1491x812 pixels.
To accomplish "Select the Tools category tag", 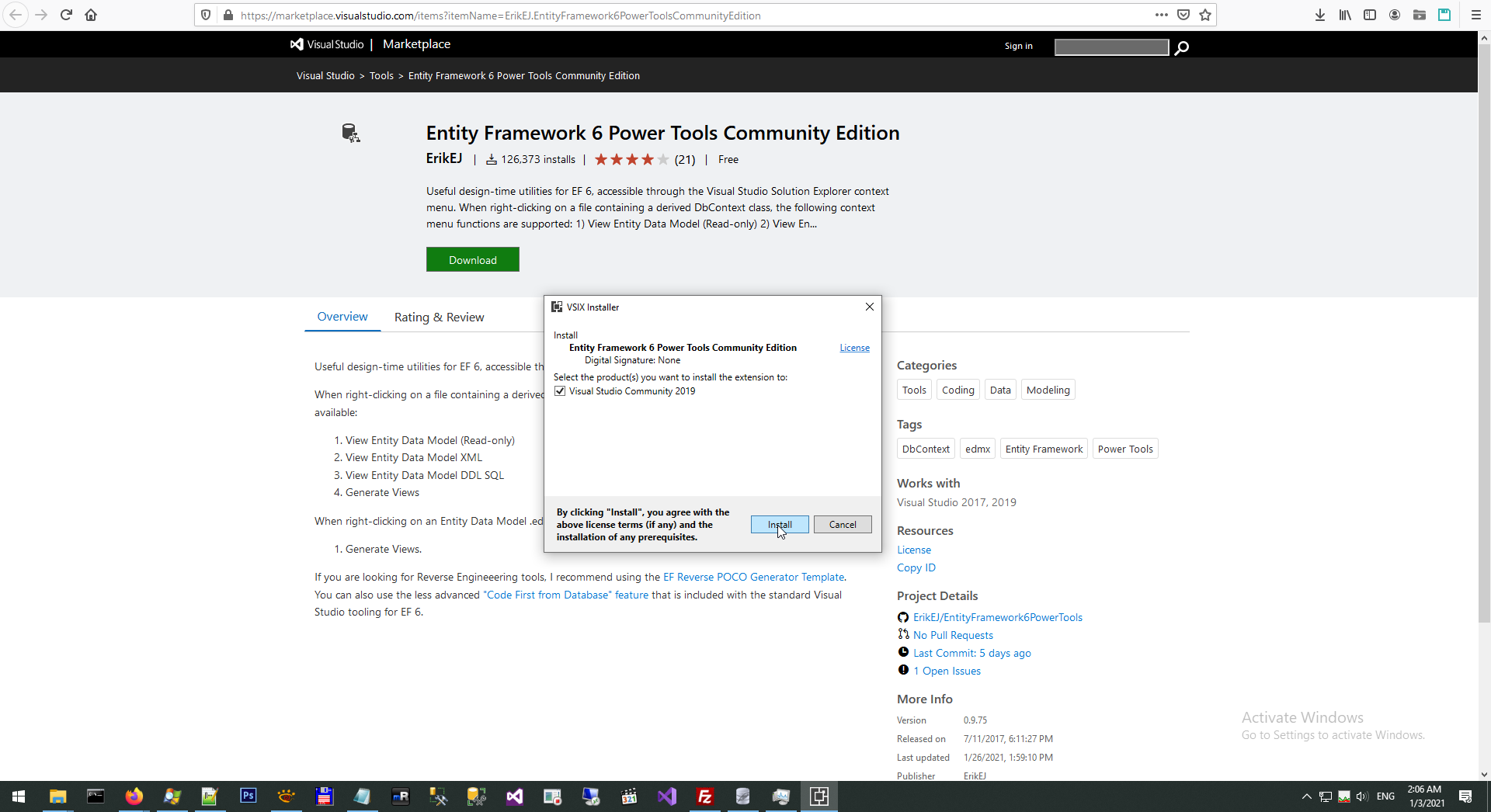I will tap(914, 390).
